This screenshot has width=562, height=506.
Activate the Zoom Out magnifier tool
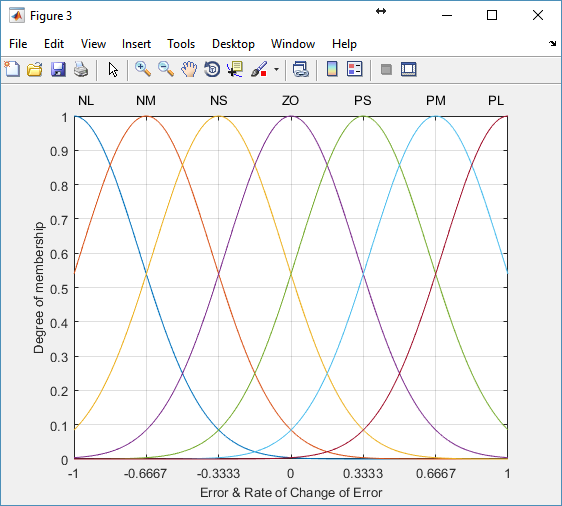pyautogui.click(x=166, y=69)
